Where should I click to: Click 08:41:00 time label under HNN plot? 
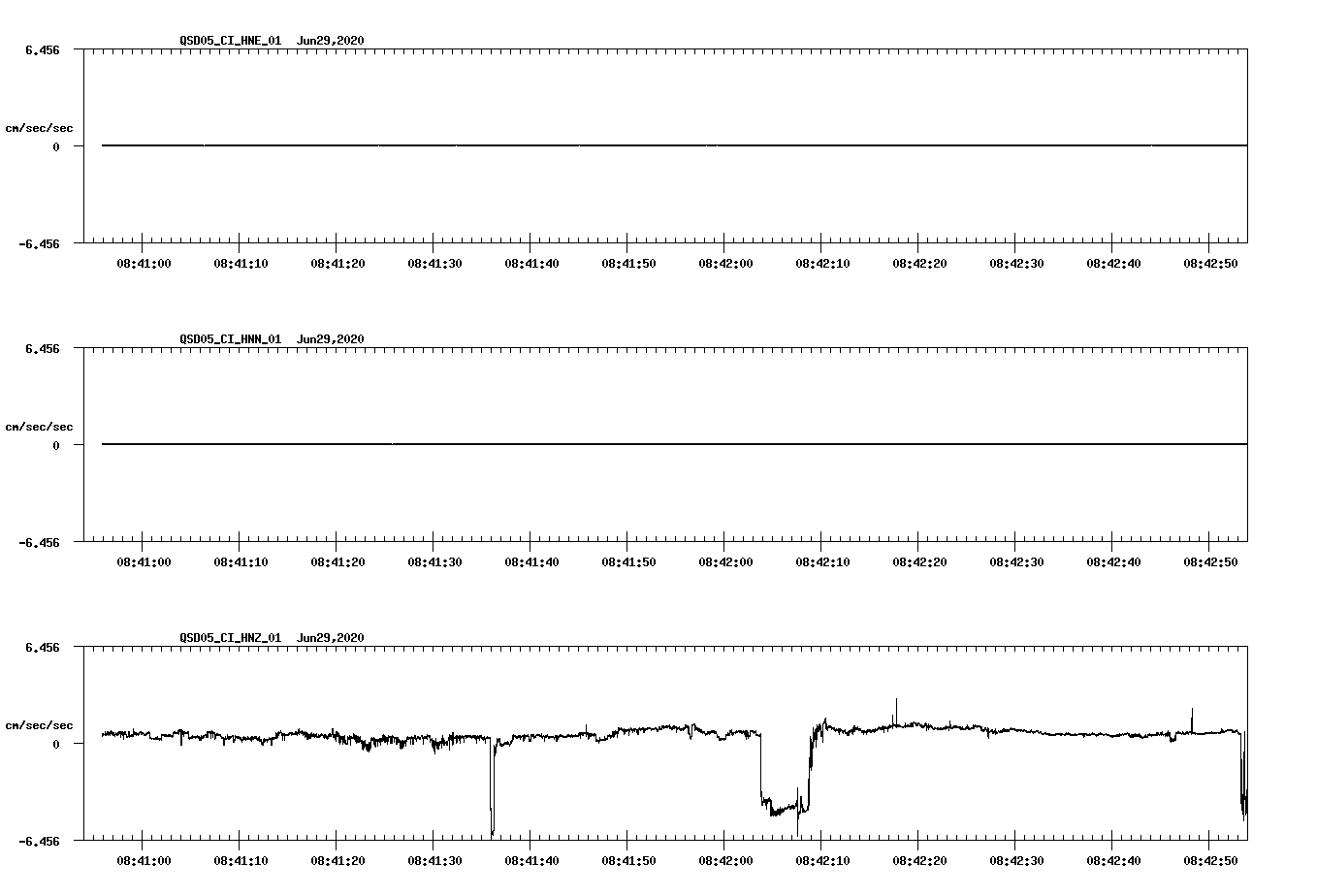pos(144,562)
